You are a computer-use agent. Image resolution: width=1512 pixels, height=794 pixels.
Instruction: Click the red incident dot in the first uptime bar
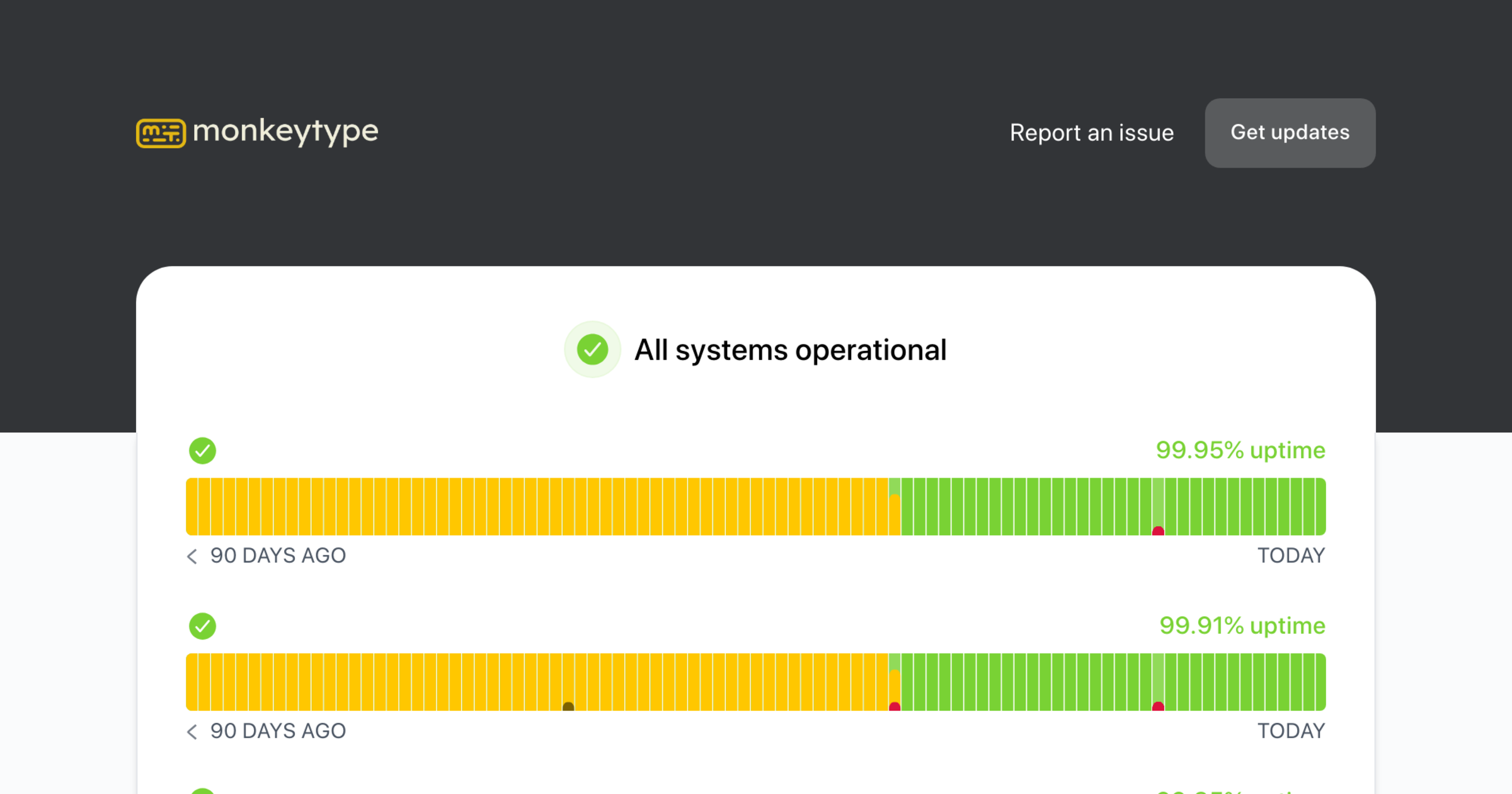click(1158, 531)
